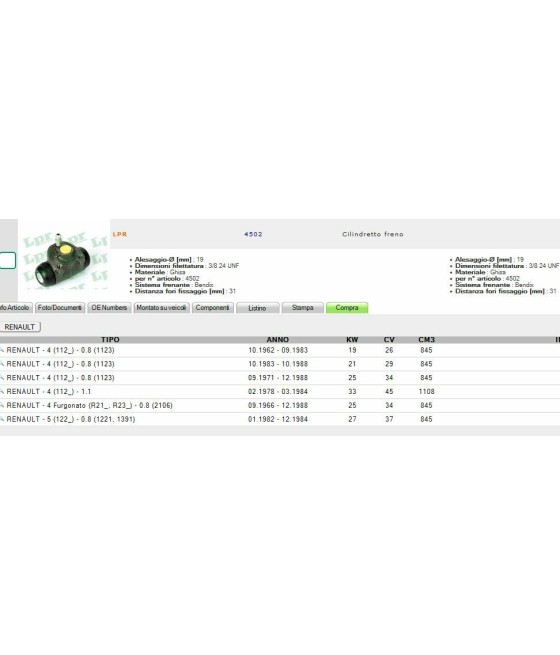Select the RENAULT 4 1.1 vehicle row

[x=280, y=391]
